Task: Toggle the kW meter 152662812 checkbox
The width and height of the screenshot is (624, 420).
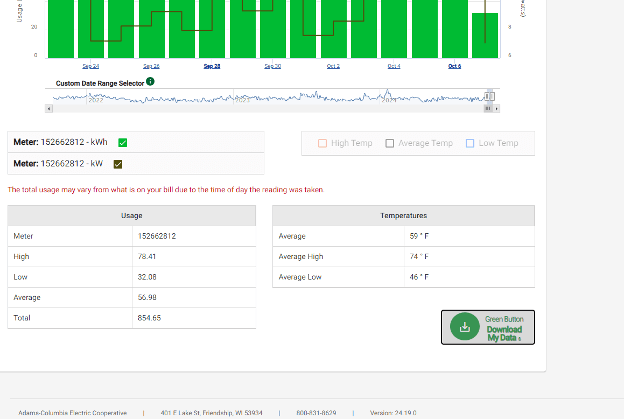Action: (x=118, y=164)
